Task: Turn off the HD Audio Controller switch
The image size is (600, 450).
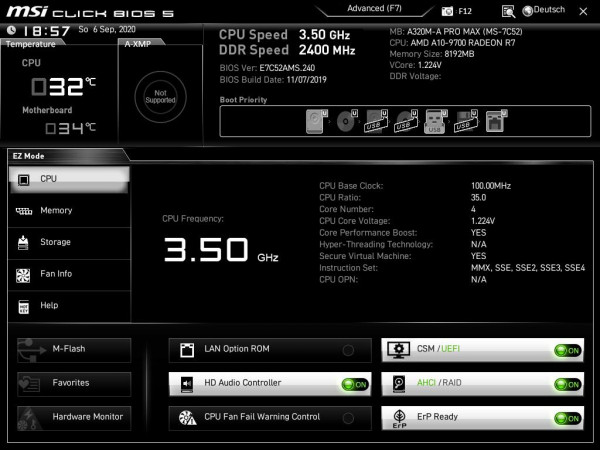Action: click(x=355, y=385)
